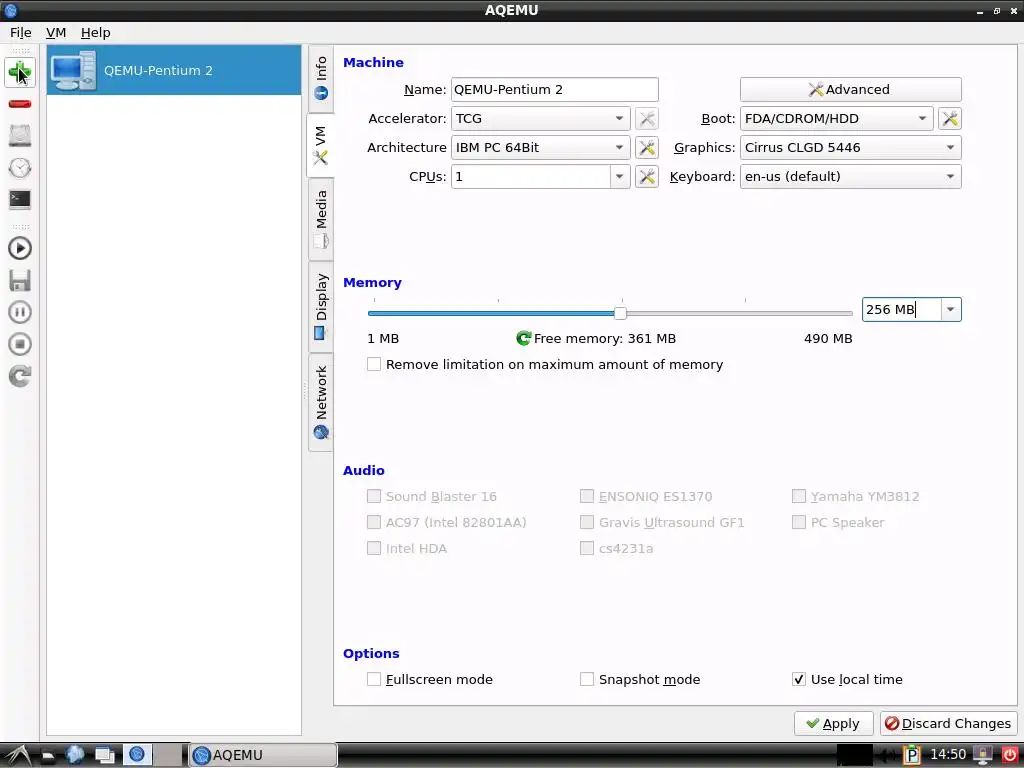The image size is (1024, 768).
Task: Open the terminal console icon in toolbar
Action: click(x=20, y=199)
